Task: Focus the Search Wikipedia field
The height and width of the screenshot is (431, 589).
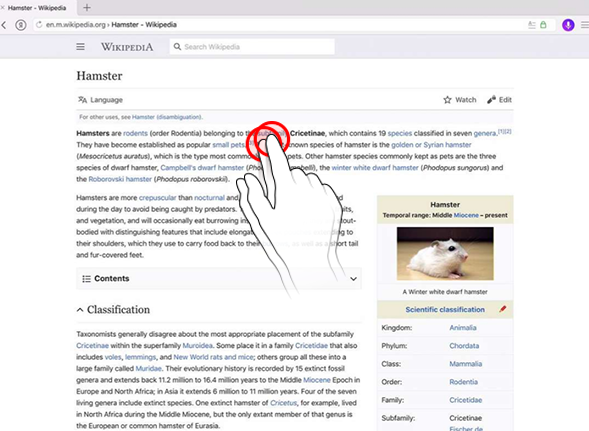Action: 252,47
